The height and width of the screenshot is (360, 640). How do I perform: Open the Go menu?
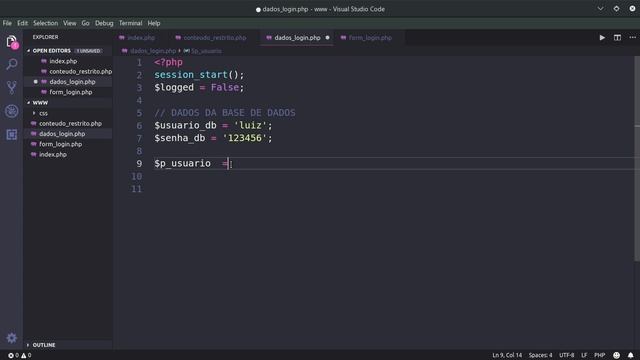pyautogui.click(x=85, y=23)
